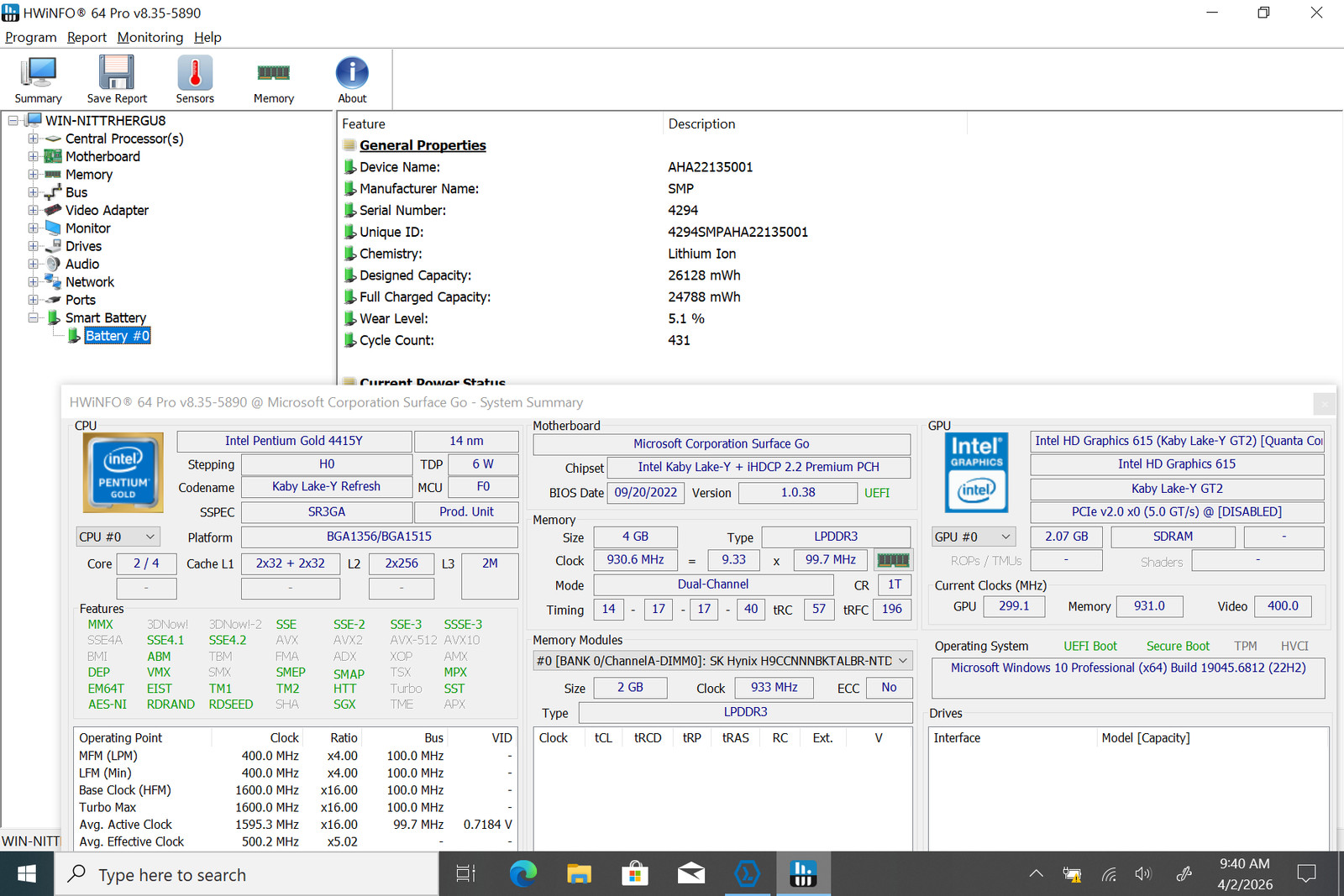The image size is (1344, 896).
Task: Expand the Drives tree node
Action: click(33, 246)
